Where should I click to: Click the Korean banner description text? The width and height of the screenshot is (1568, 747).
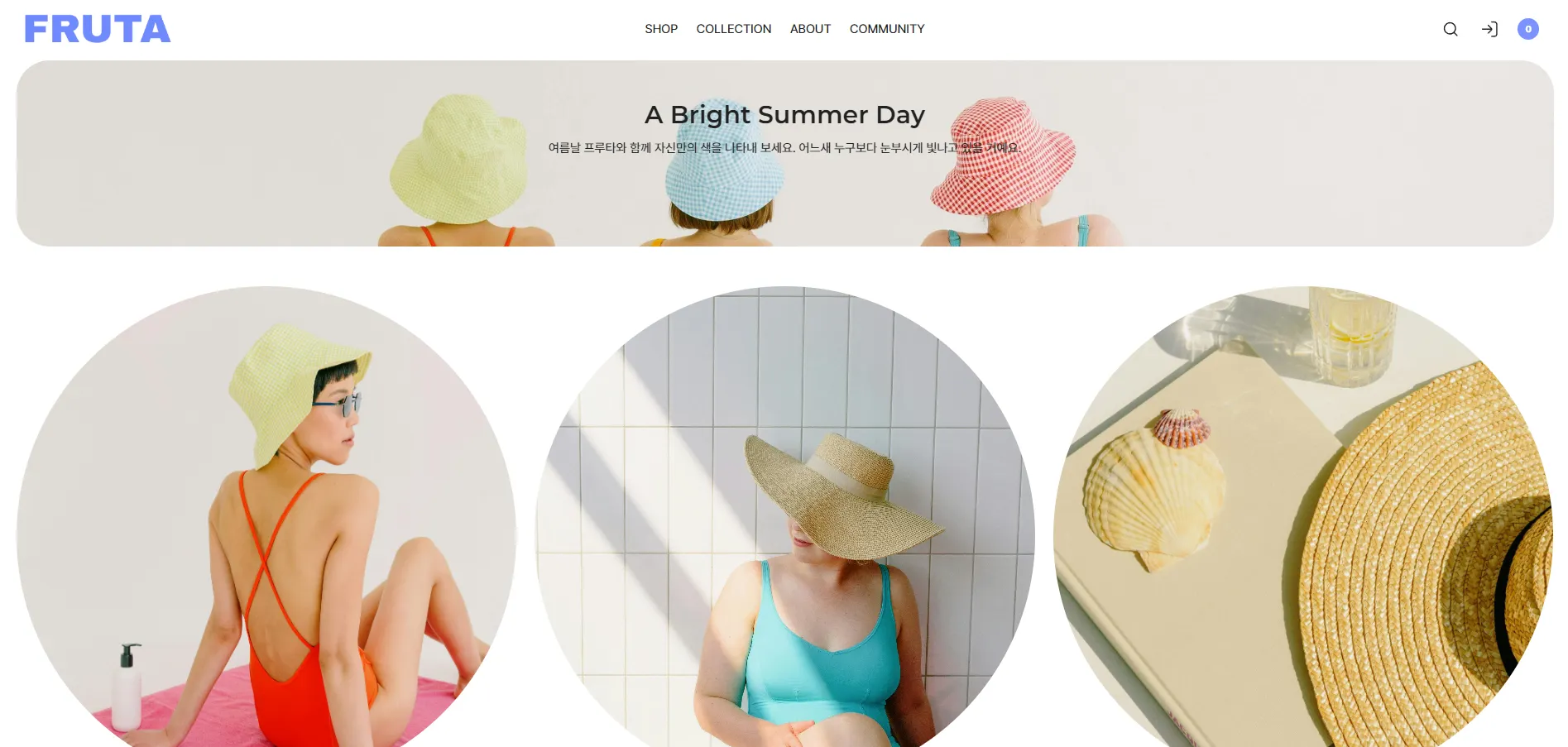[784, 148]
